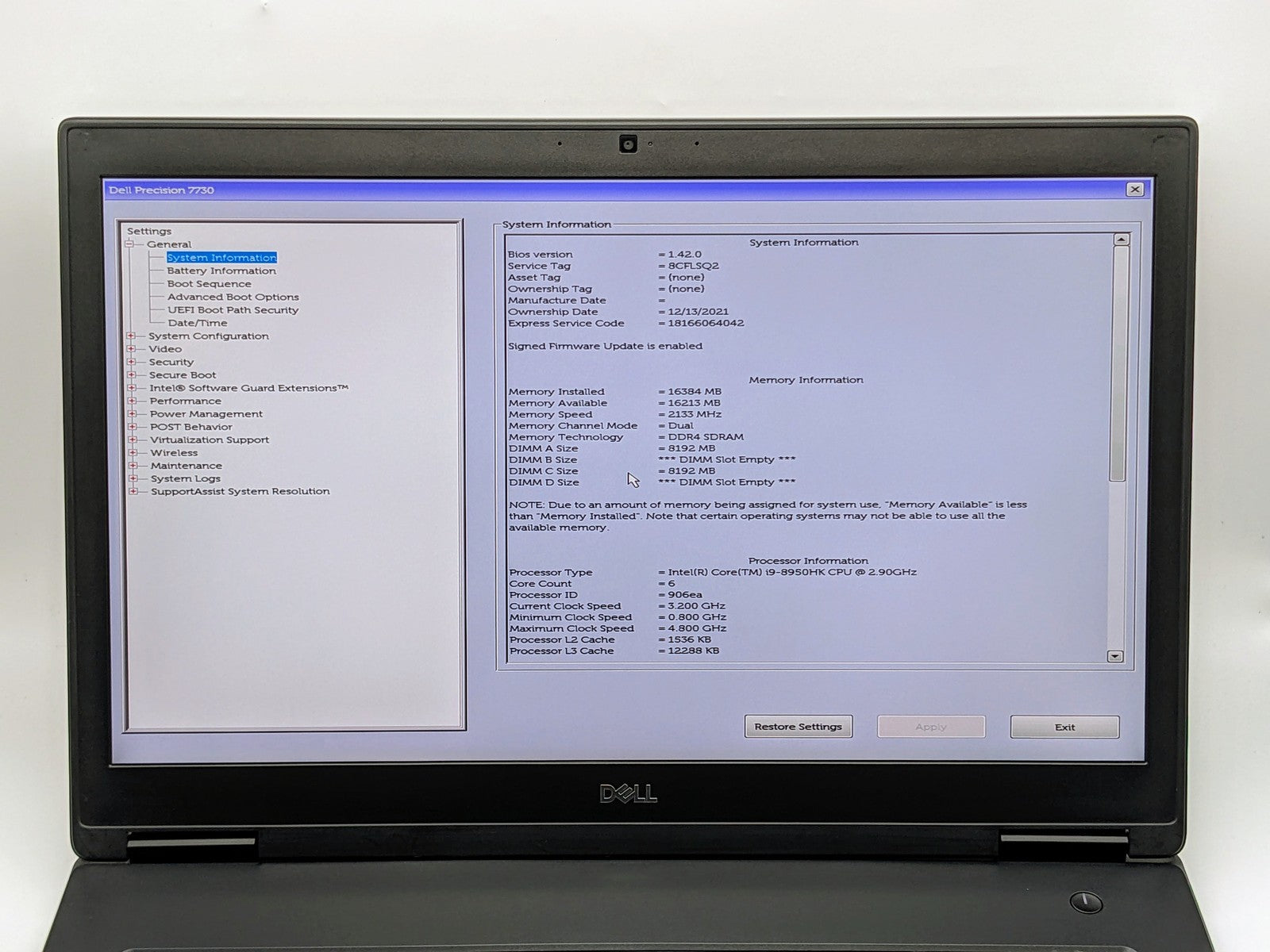
Task: Click Signed Firmware Update is enabled text
Action: click(605, 346)
